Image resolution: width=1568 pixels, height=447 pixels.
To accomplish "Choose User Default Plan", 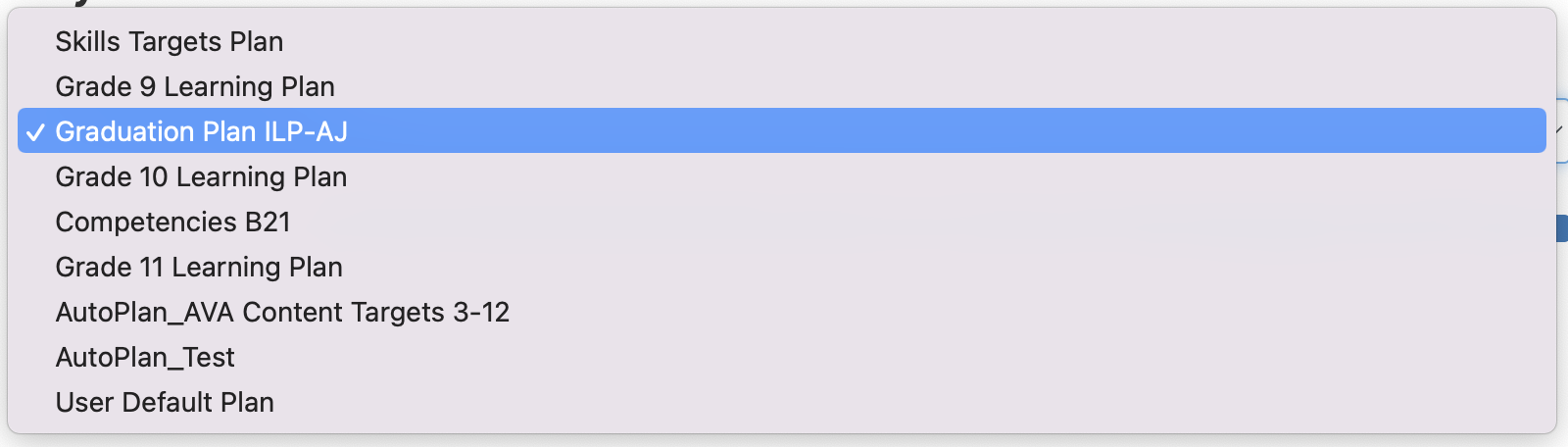I will pyautogui.click(x=165, y=402).
